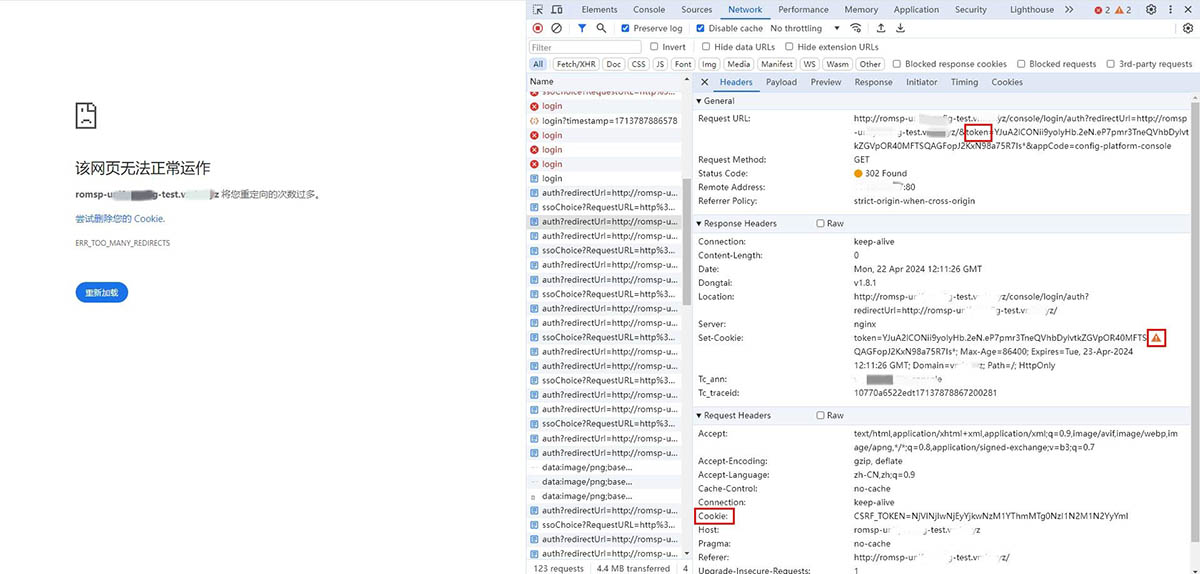Click the export HAR download icon
Viewport: 1200px width, 574px height.
point(901,29)
